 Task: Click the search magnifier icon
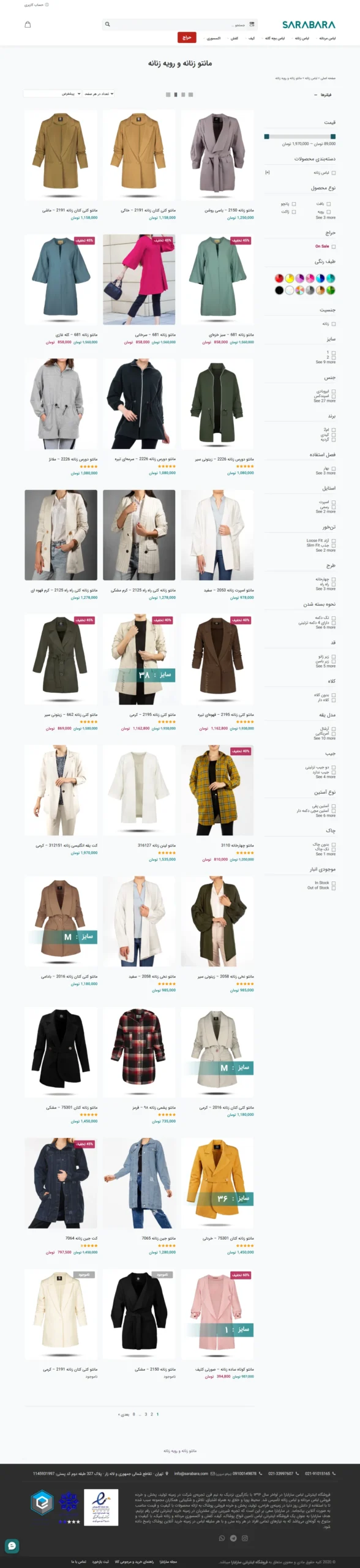[108, 24]
